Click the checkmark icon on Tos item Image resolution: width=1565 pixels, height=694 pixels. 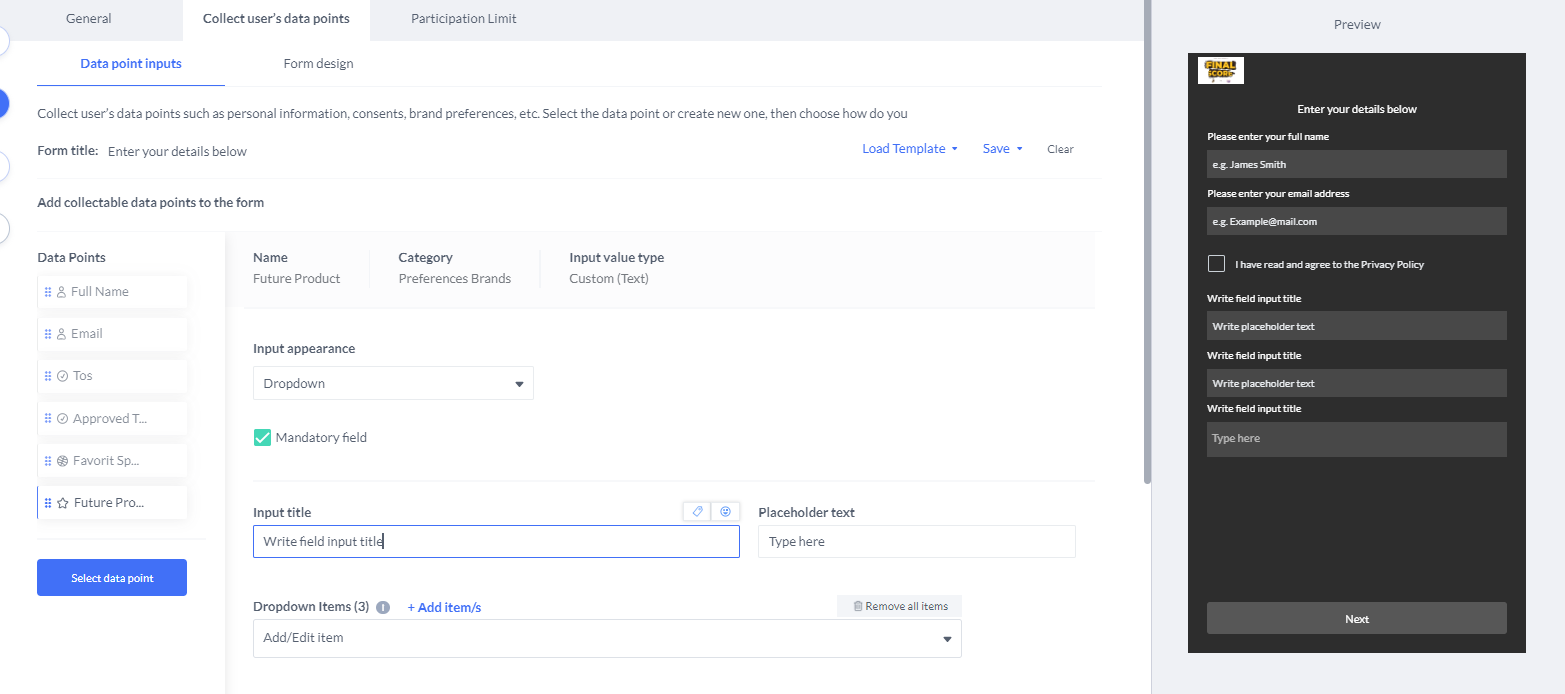(x=62, y=376)
